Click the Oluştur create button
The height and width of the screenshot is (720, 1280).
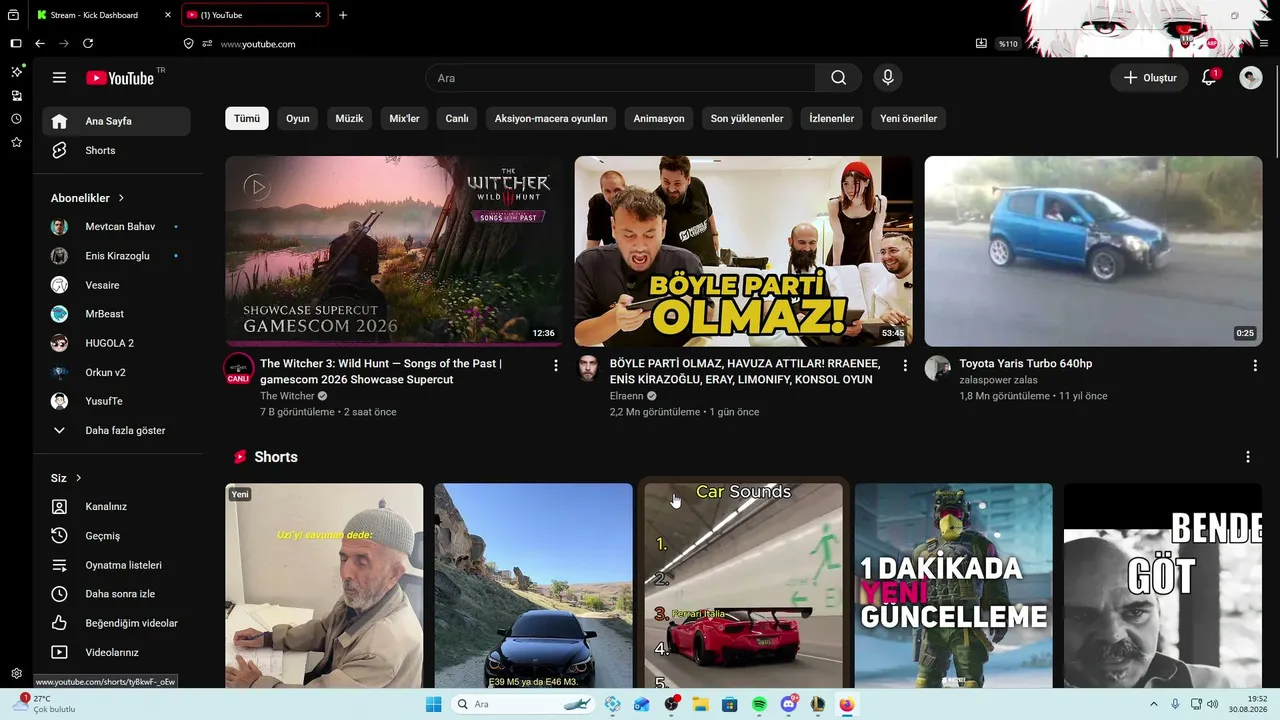[1150, 78]
